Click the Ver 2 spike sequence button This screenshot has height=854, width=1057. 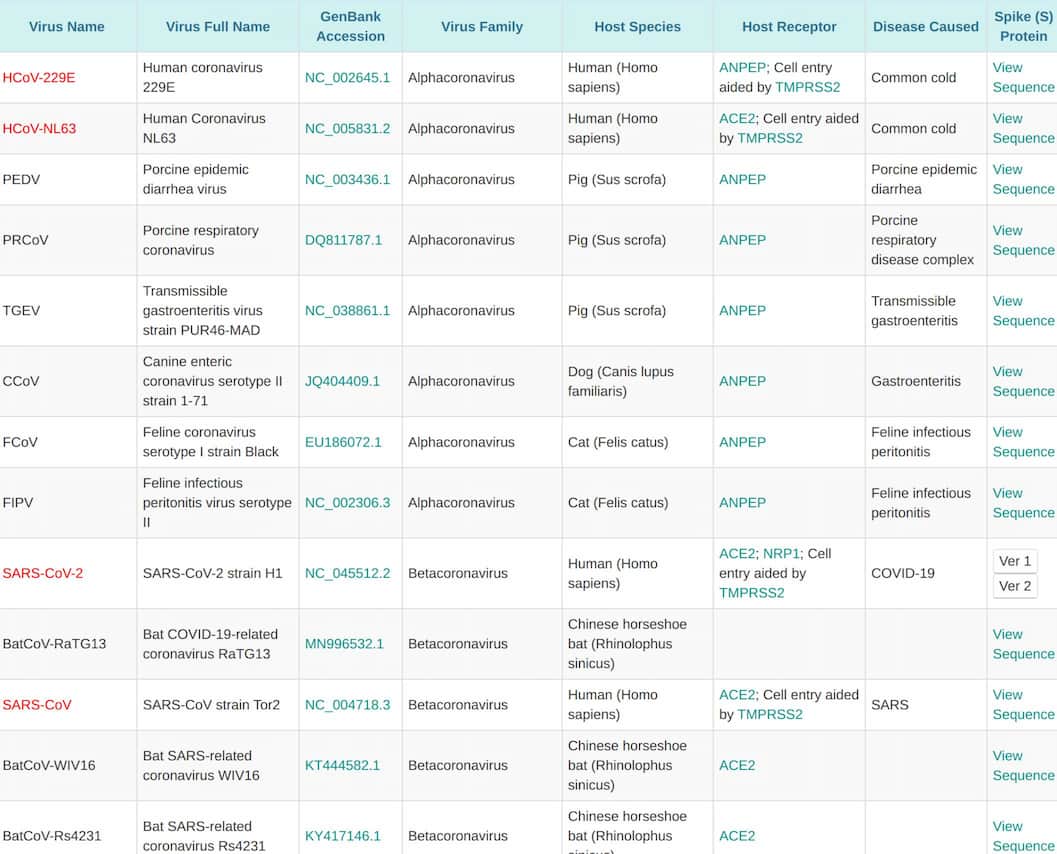(x=1014, y=586)
